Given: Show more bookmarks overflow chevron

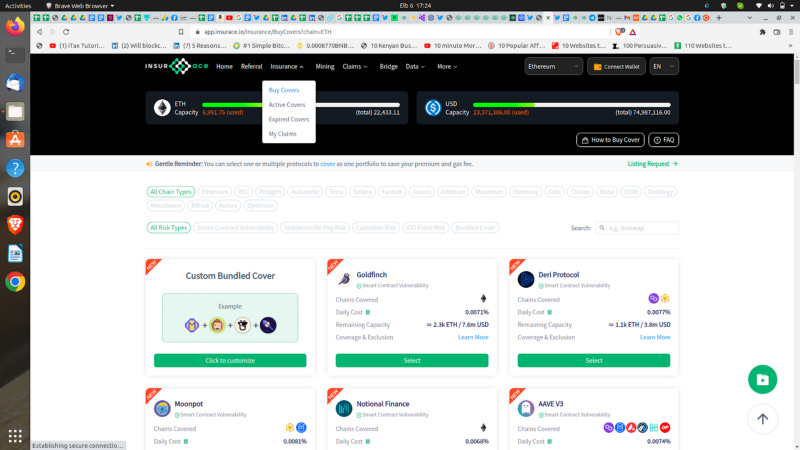Looking at the screenshot, I should (790, 45).
